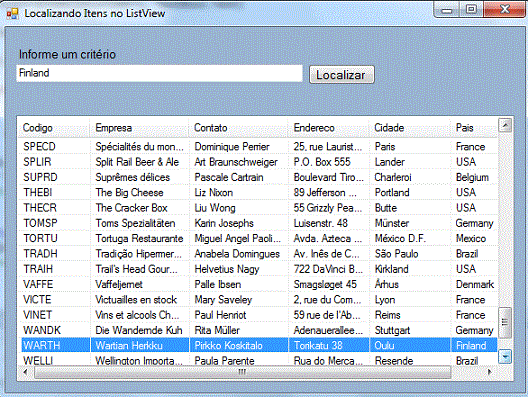Sort by the Contato column header
Image resolution: width=528 pixels, height=397 pixels.
238,128
